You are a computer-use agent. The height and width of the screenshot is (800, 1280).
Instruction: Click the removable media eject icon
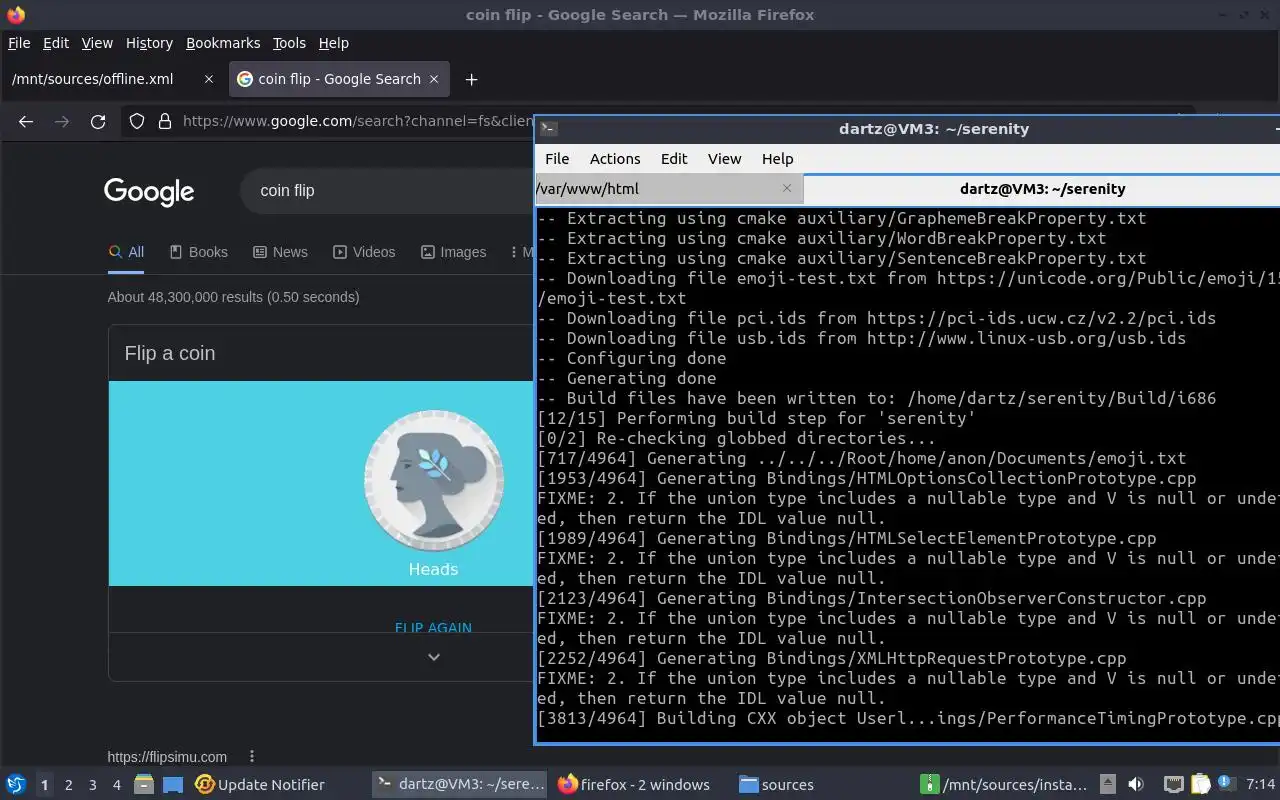pyautogui.click(x=1108, y=785)
